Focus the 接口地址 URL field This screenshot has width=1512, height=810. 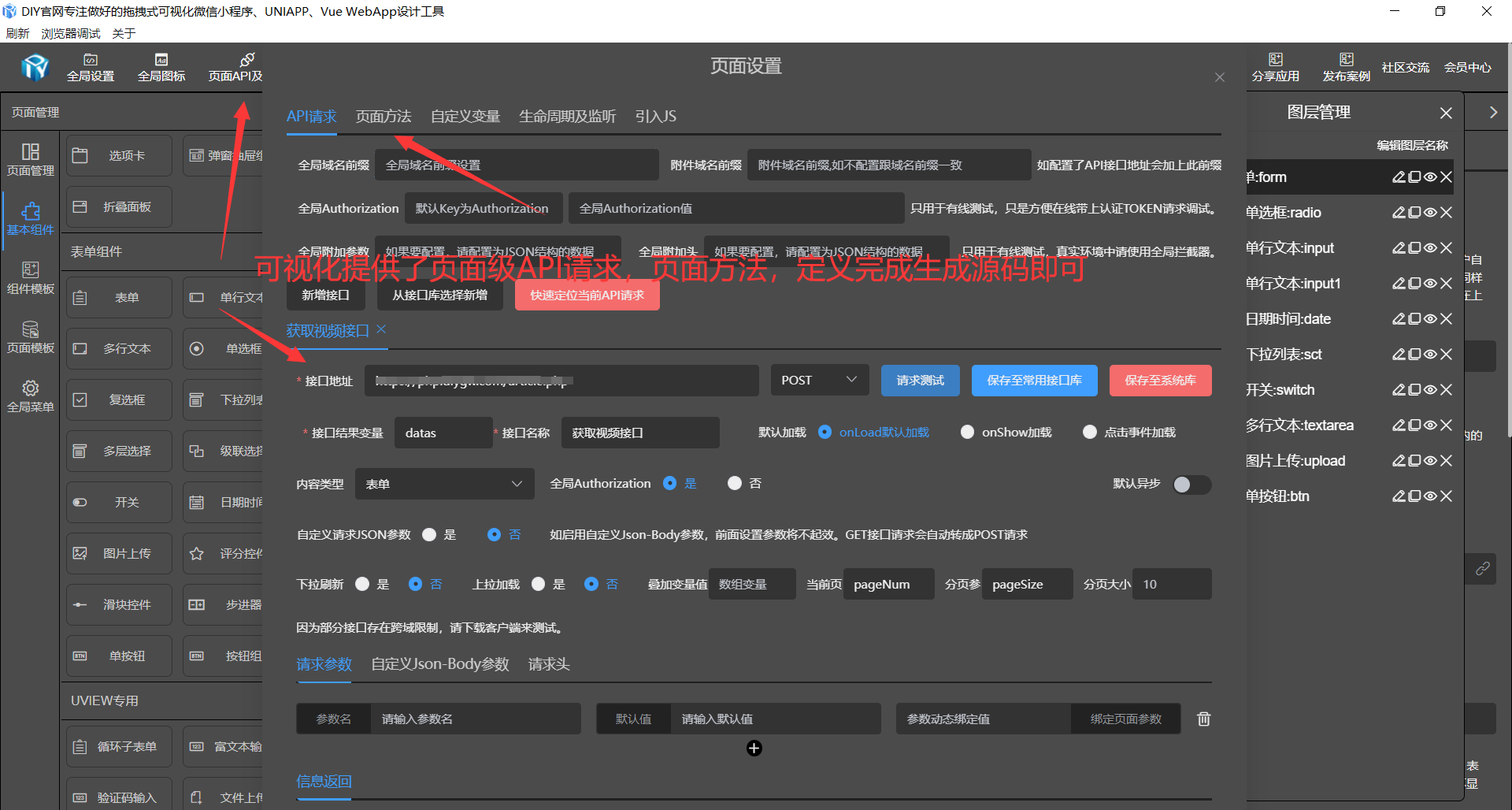(x=561, y=381)
